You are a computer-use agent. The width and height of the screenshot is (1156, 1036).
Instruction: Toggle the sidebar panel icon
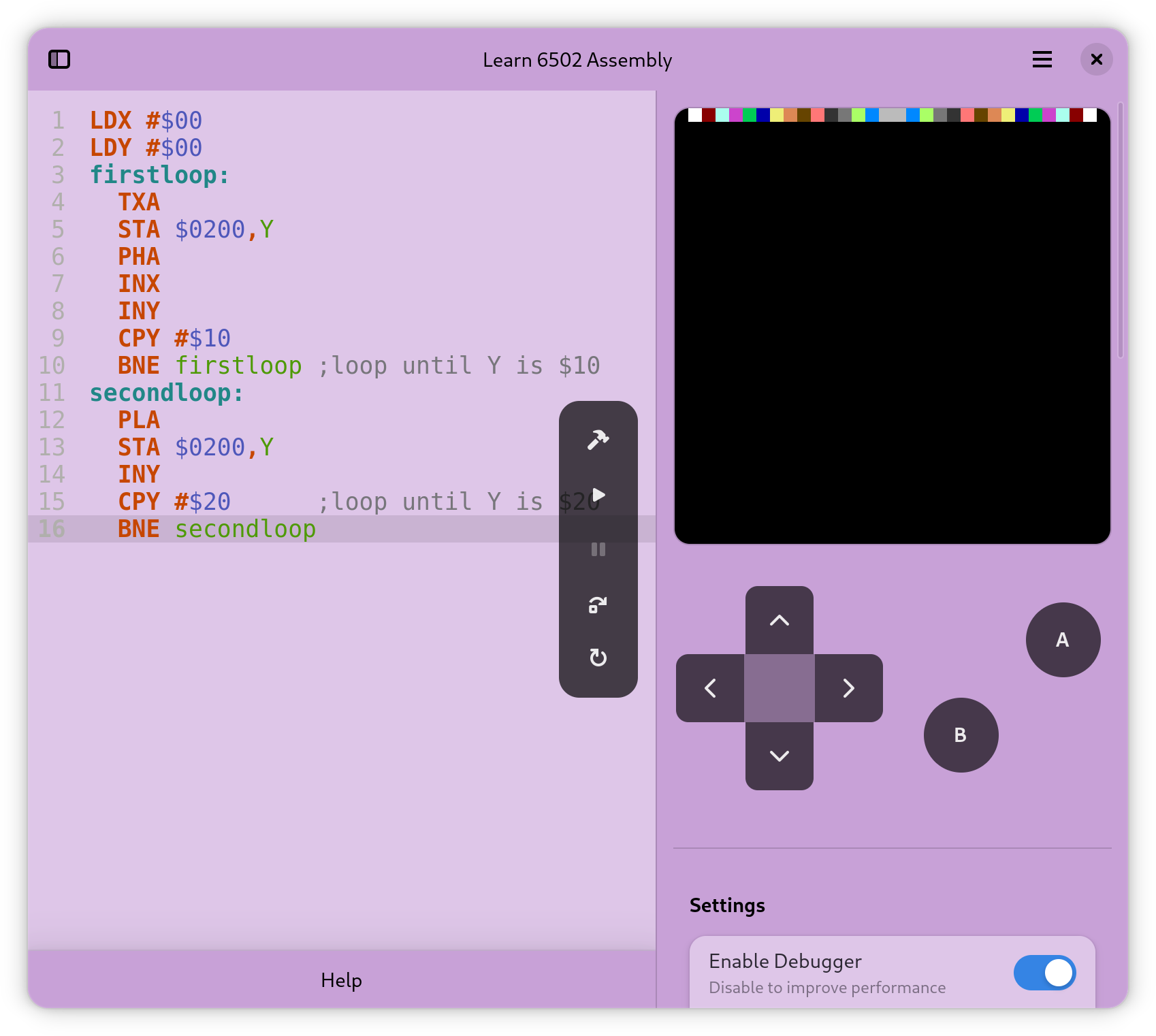point(59,59)
